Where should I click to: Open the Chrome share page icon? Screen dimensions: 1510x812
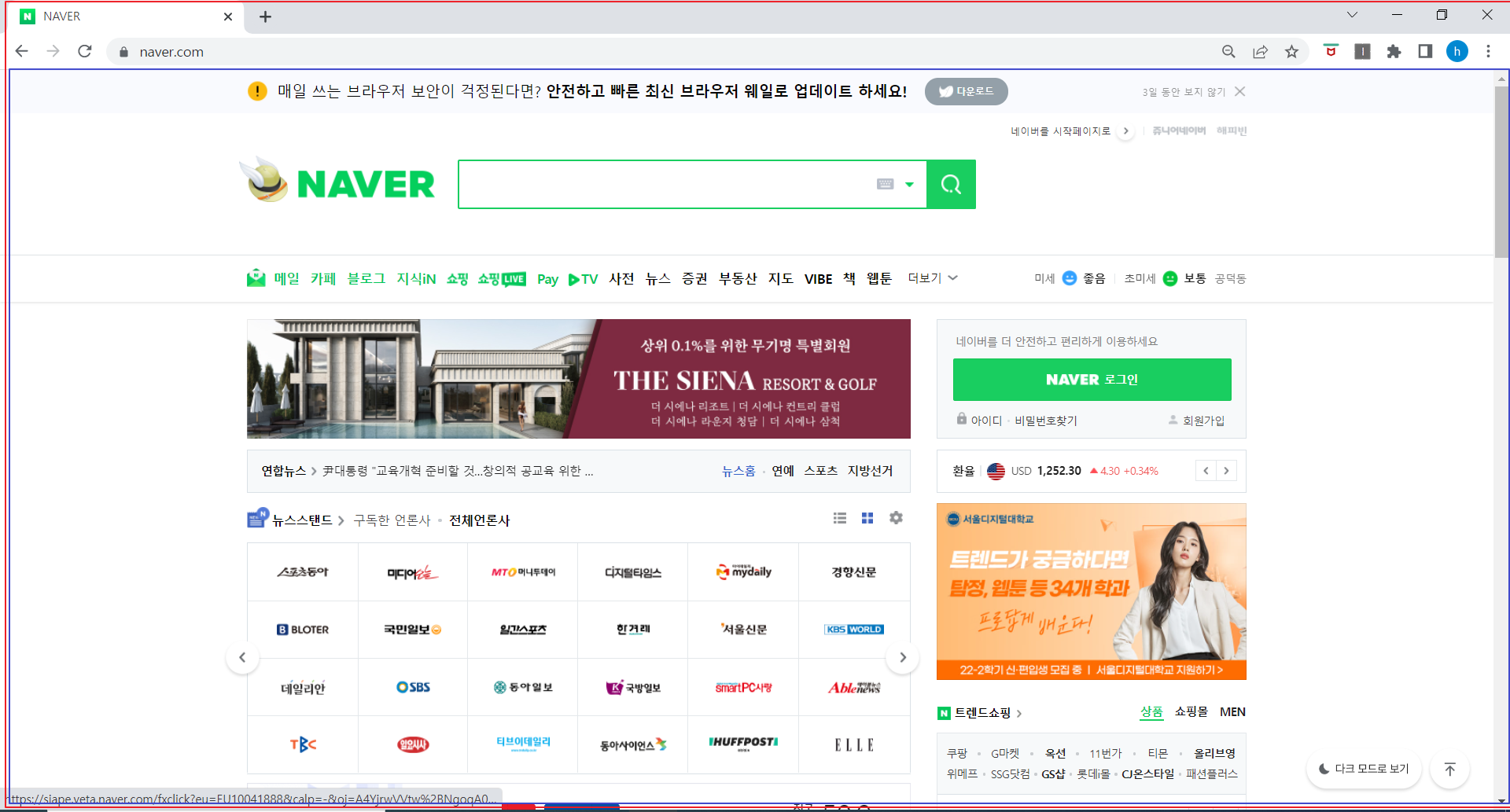click(1260, 51)
